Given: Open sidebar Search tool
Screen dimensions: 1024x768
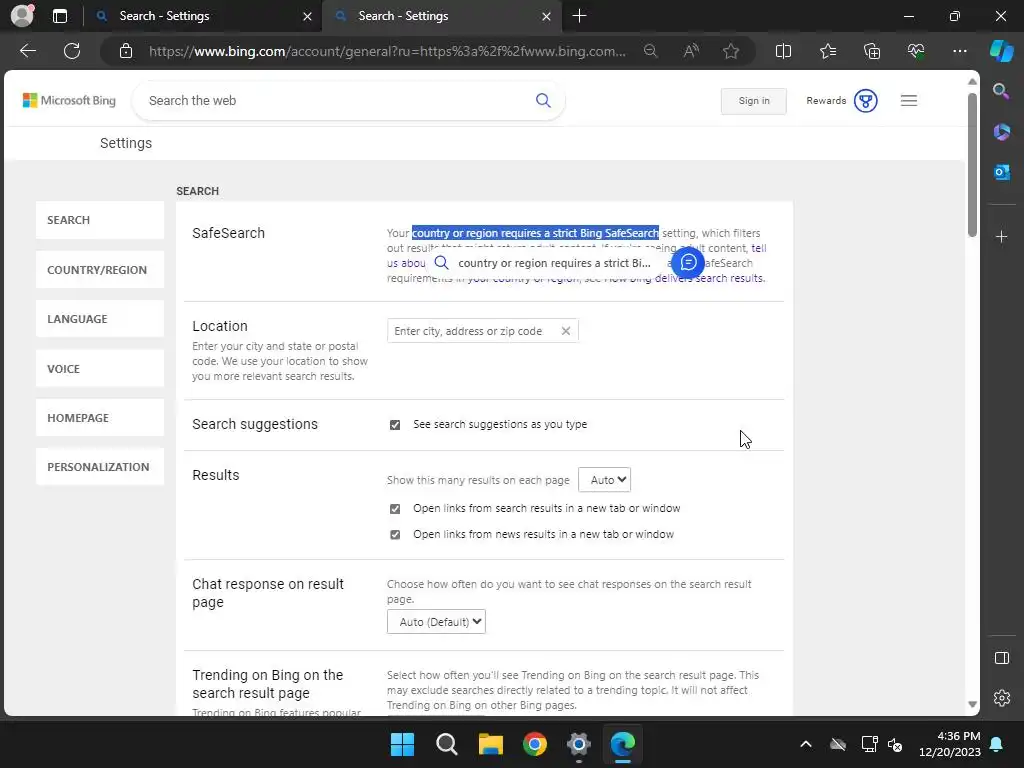Looking at the screenshot, I should 1001,91.
